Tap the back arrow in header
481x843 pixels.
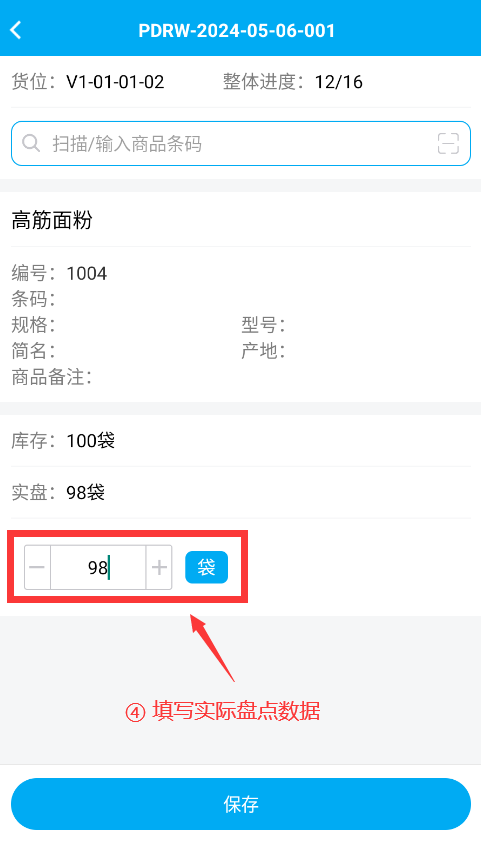[x=16, y=30]
